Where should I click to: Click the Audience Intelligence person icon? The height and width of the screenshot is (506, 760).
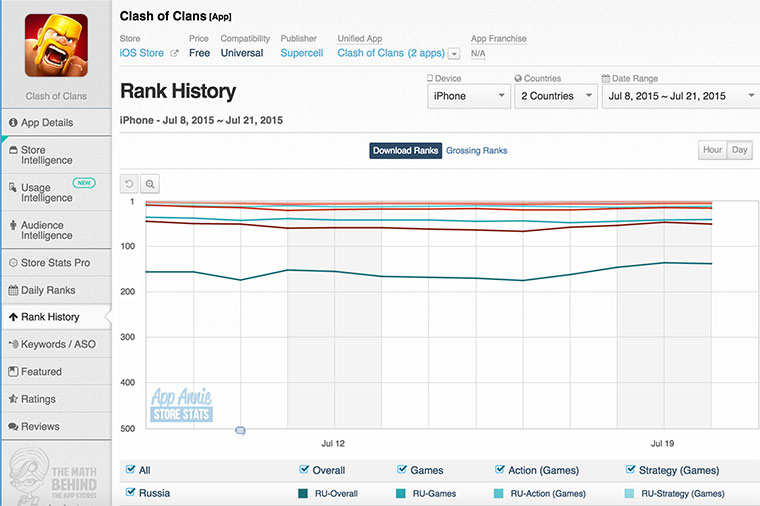coord(13,225)
